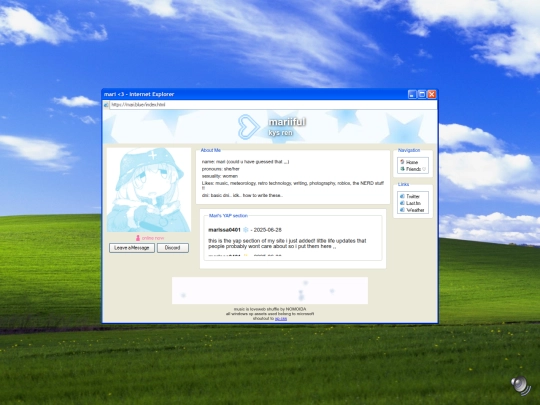This screenshot has height=405, width=540.
Task: Click the "mari <3 - Internet Explorer" window title
Action: (139, 94)
